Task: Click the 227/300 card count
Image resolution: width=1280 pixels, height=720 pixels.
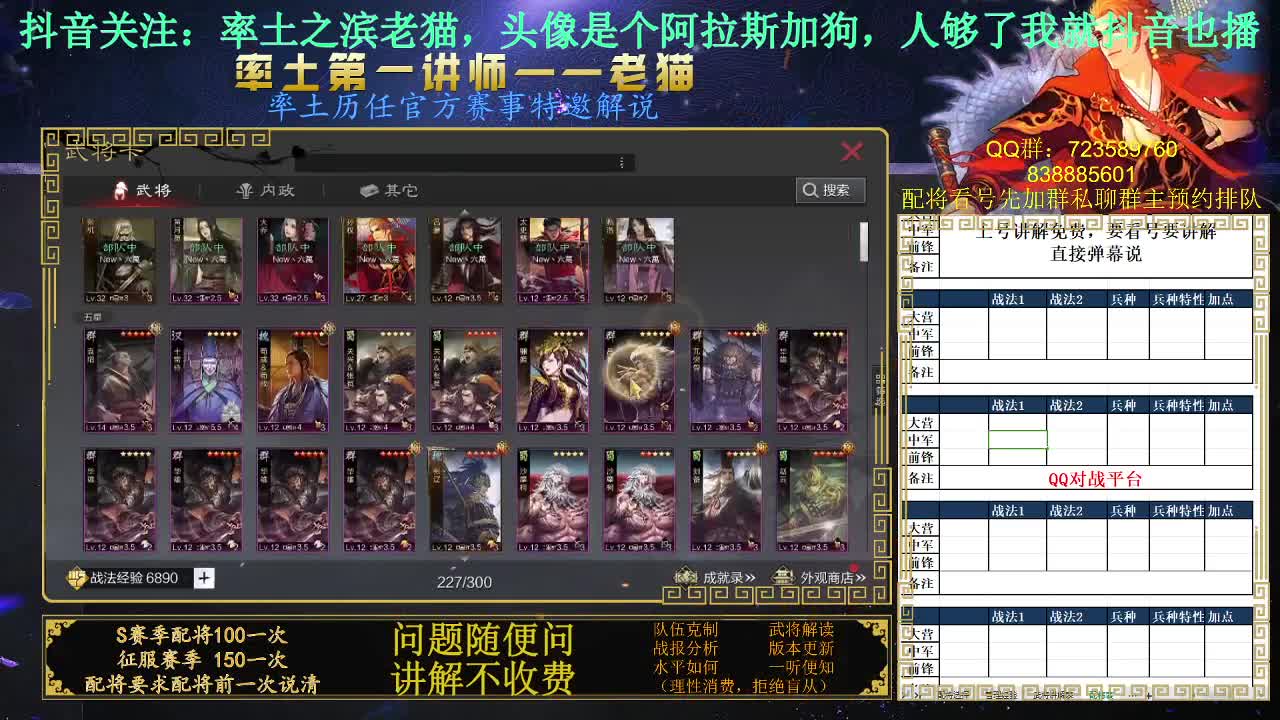Action: point(464,582)
